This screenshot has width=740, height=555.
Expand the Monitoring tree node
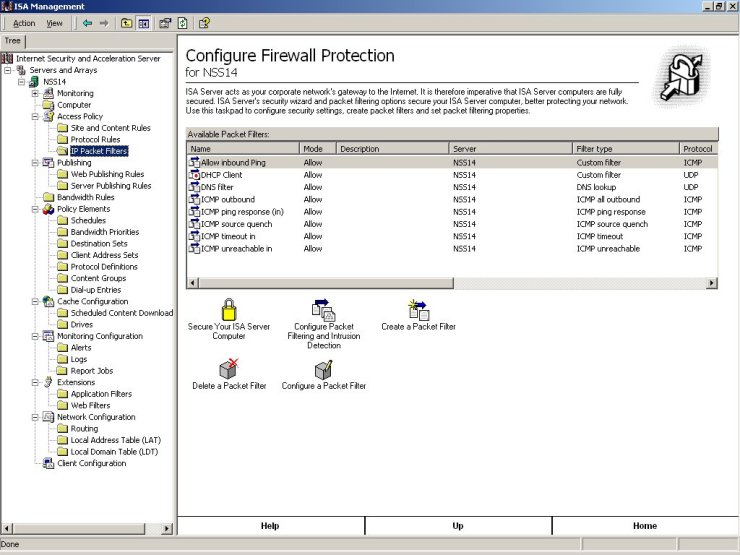pos(35,93)
